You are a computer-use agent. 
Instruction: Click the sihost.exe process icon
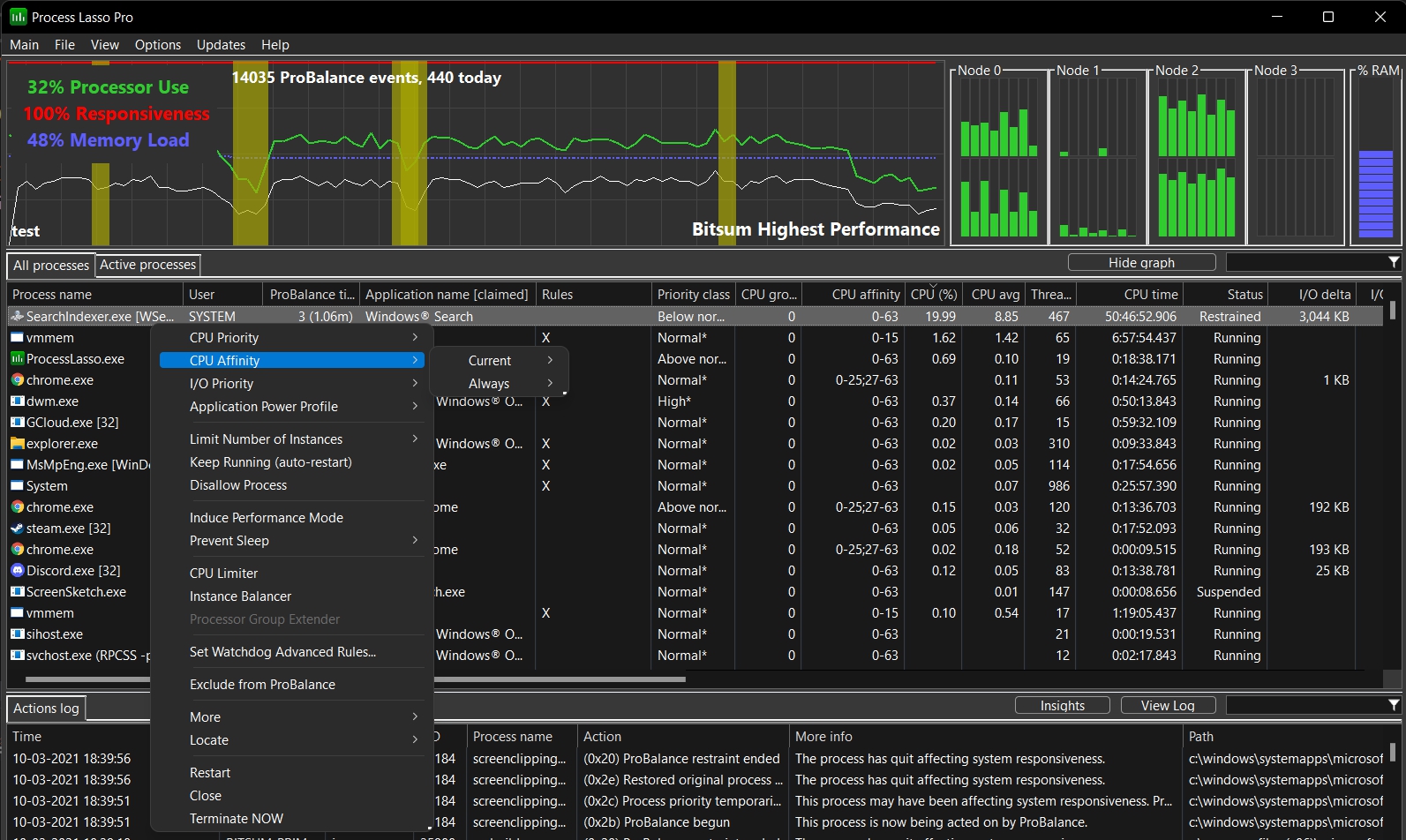coord(17,634)
